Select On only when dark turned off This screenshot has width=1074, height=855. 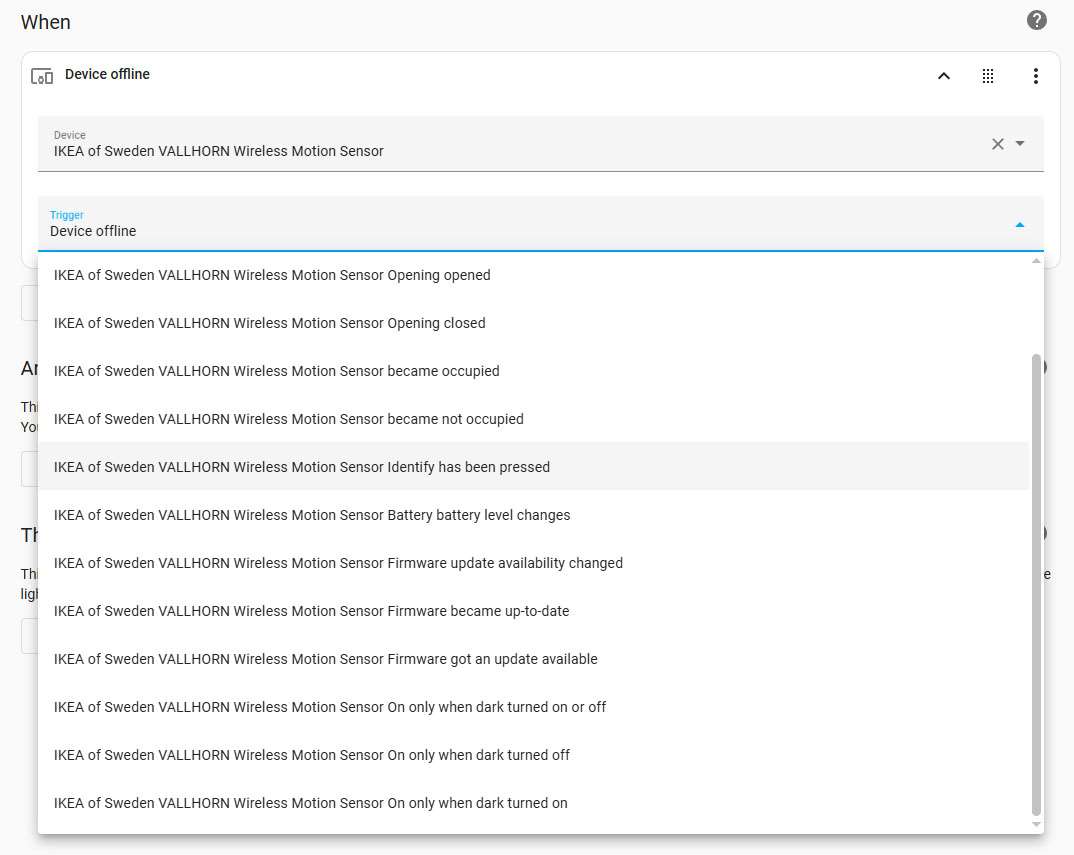coord(311,755)
